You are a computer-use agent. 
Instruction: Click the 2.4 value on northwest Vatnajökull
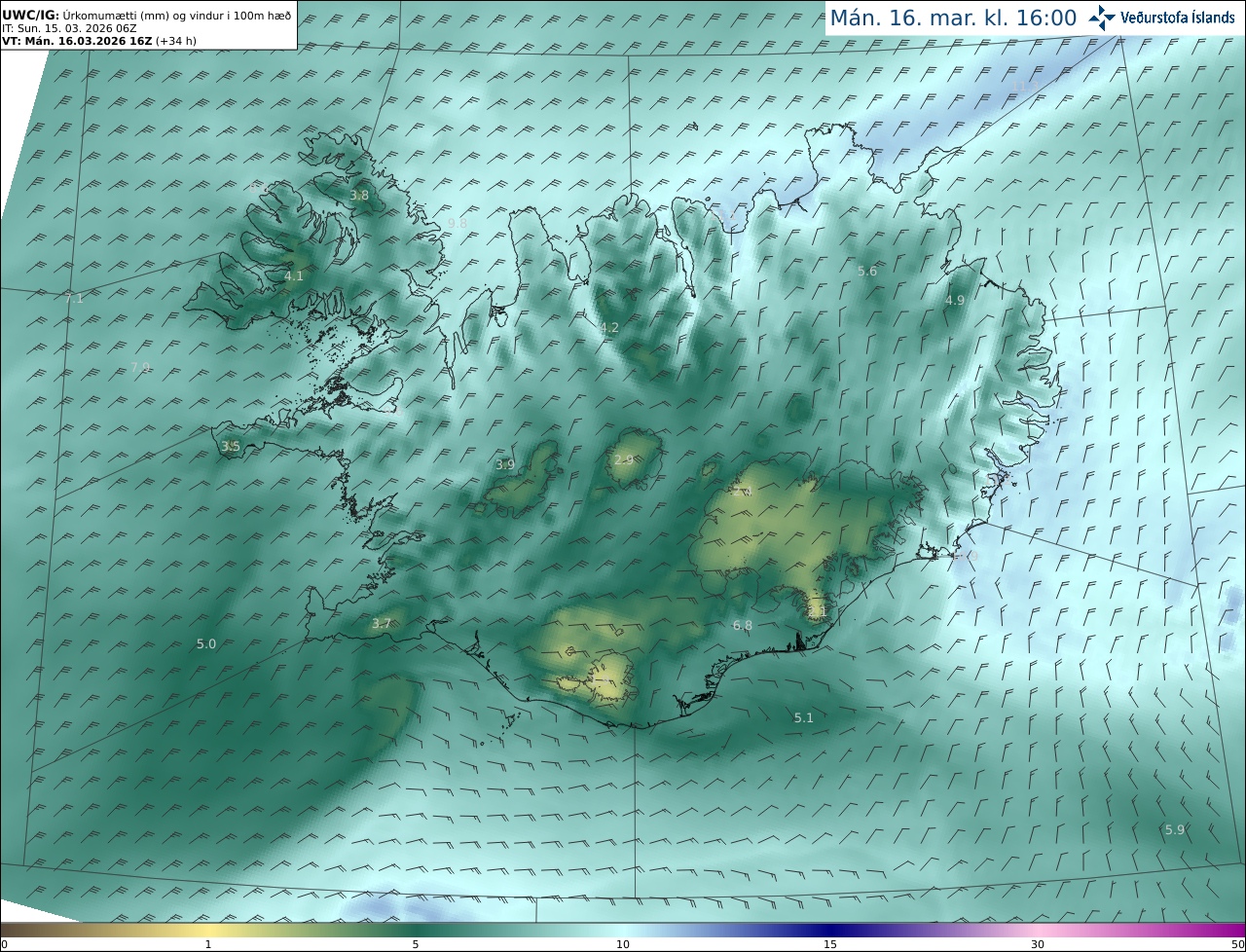[744, 493]
